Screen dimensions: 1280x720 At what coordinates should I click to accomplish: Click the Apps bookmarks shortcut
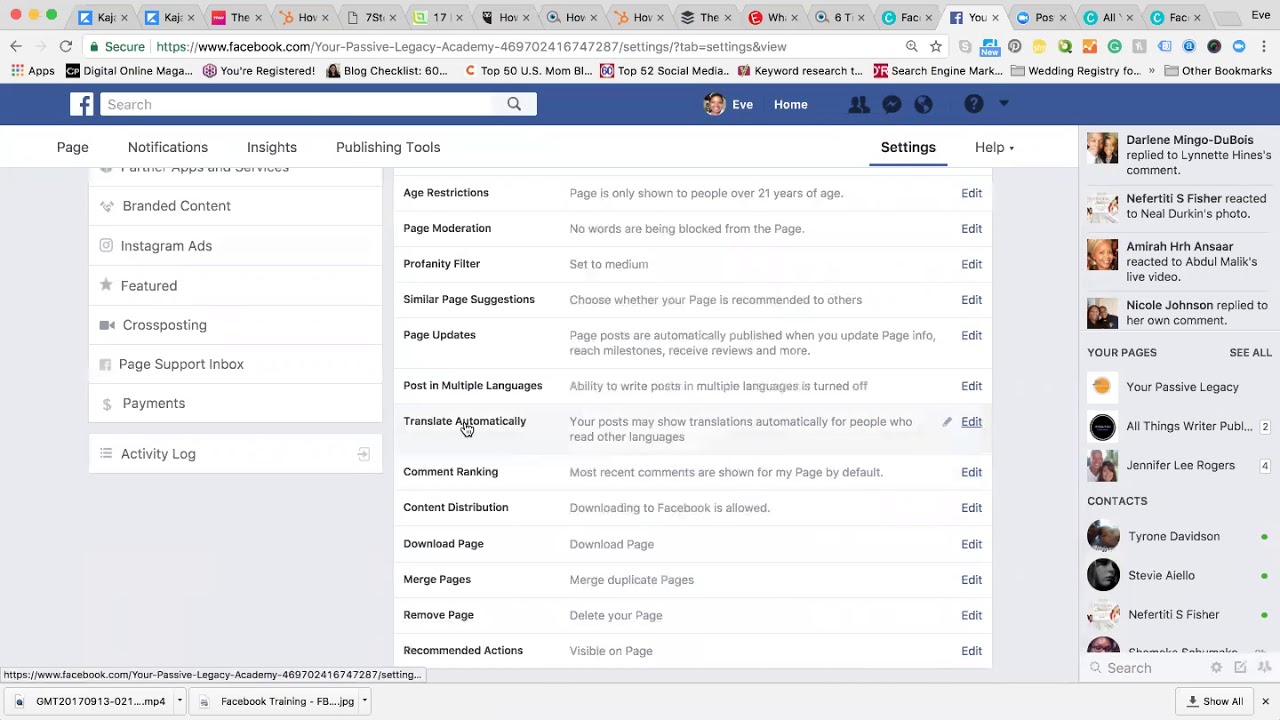click(x=32, y=71)
